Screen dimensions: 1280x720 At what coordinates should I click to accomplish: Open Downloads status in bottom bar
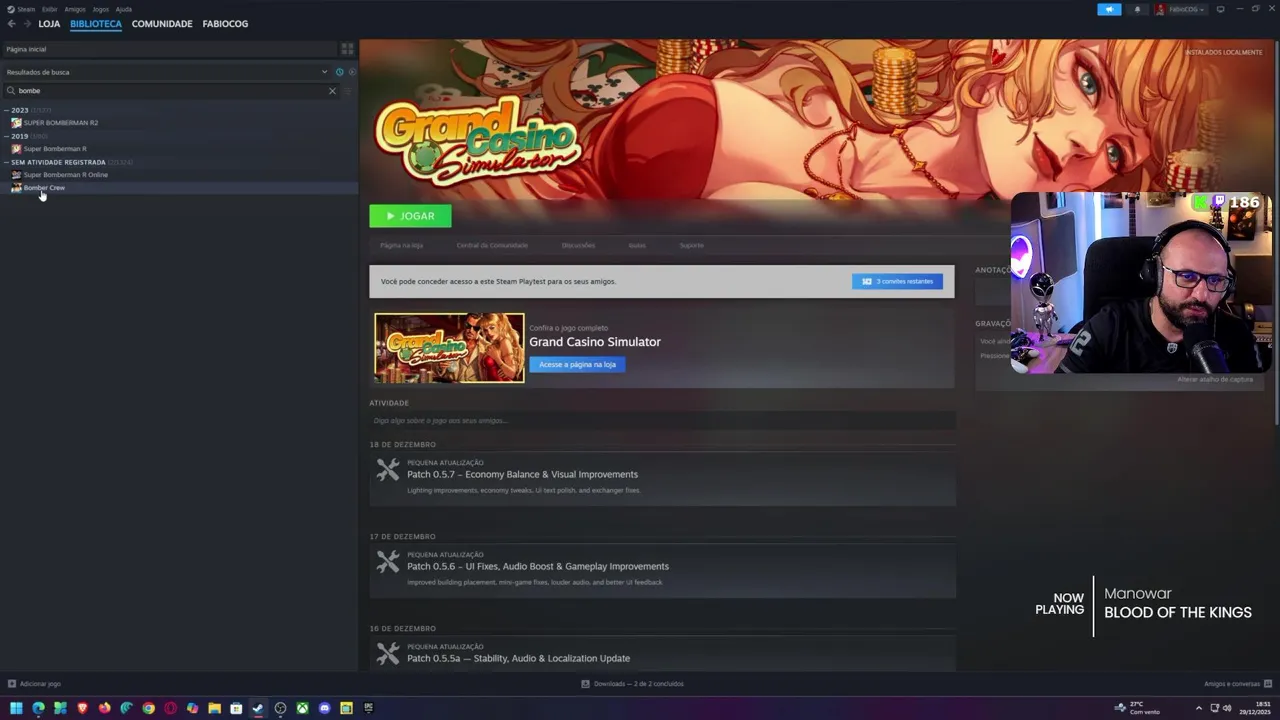pos(633,684)
